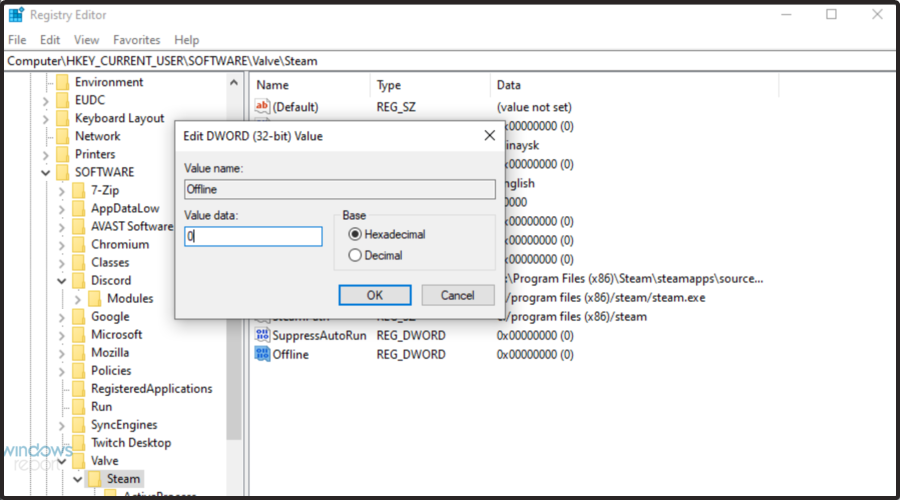Click the Discord folder icon
The width and height of the screenshot is (900, 500).
(79, 280)
